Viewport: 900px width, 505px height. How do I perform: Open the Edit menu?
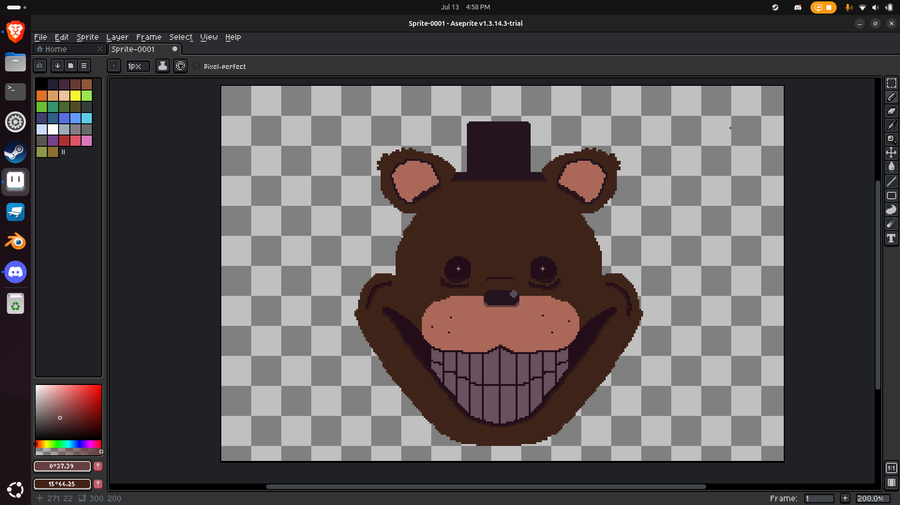[61, 37]
